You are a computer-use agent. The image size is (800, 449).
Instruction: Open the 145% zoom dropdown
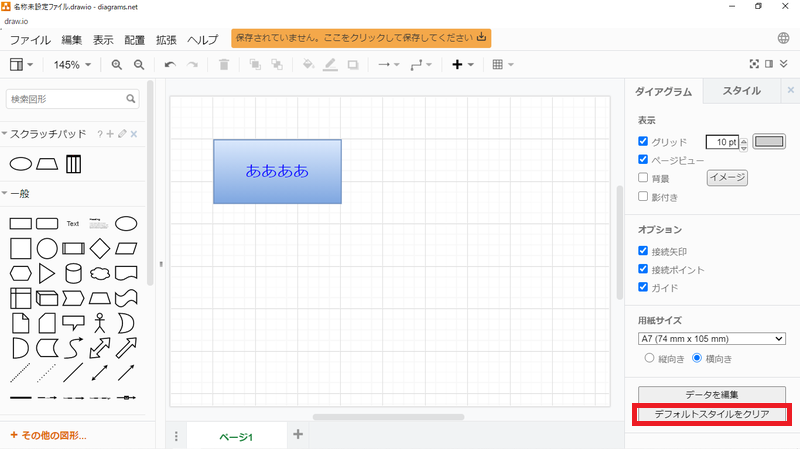73,65
